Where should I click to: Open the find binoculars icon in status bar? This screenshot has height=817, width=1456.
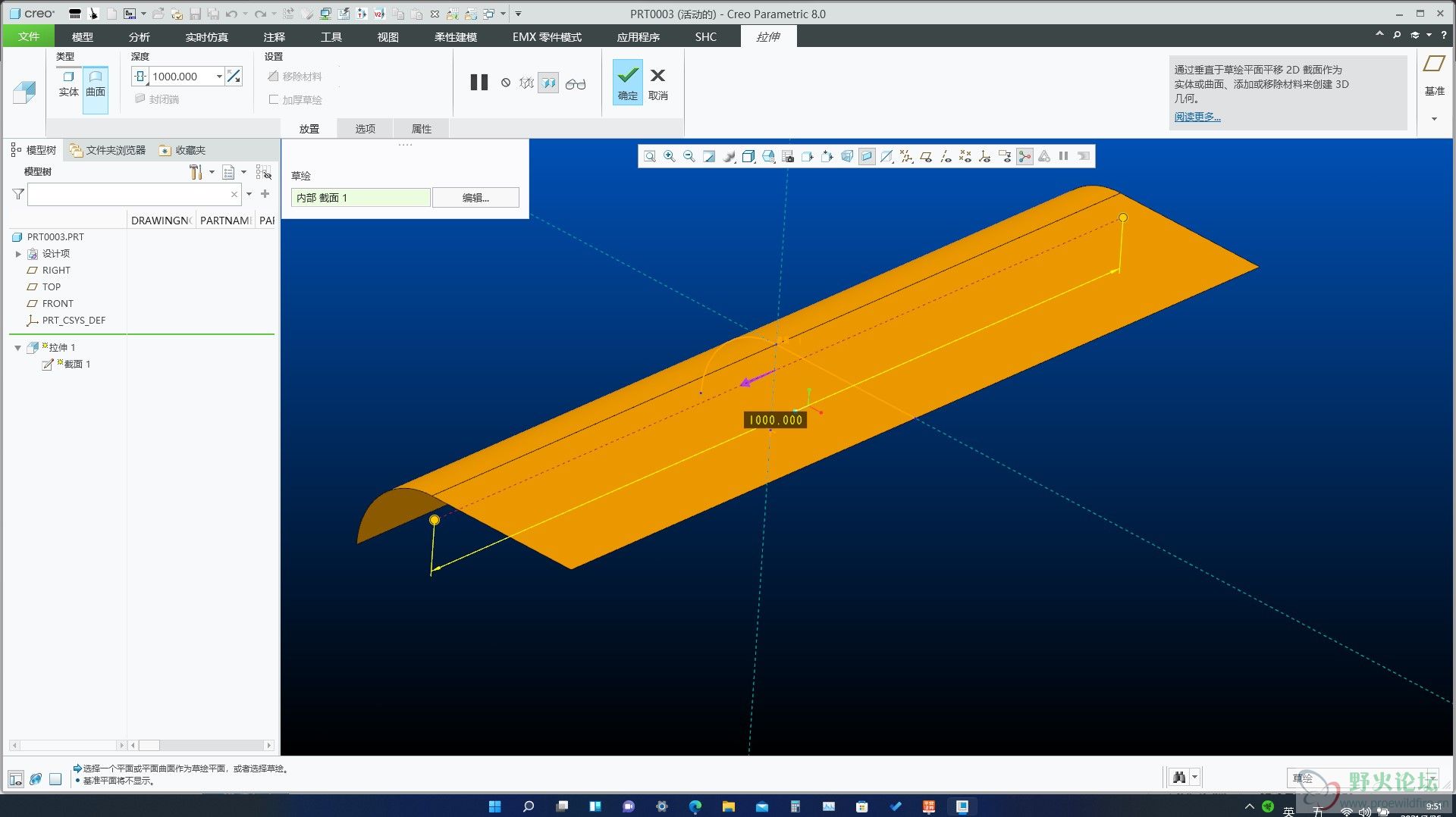(1179, 777)
